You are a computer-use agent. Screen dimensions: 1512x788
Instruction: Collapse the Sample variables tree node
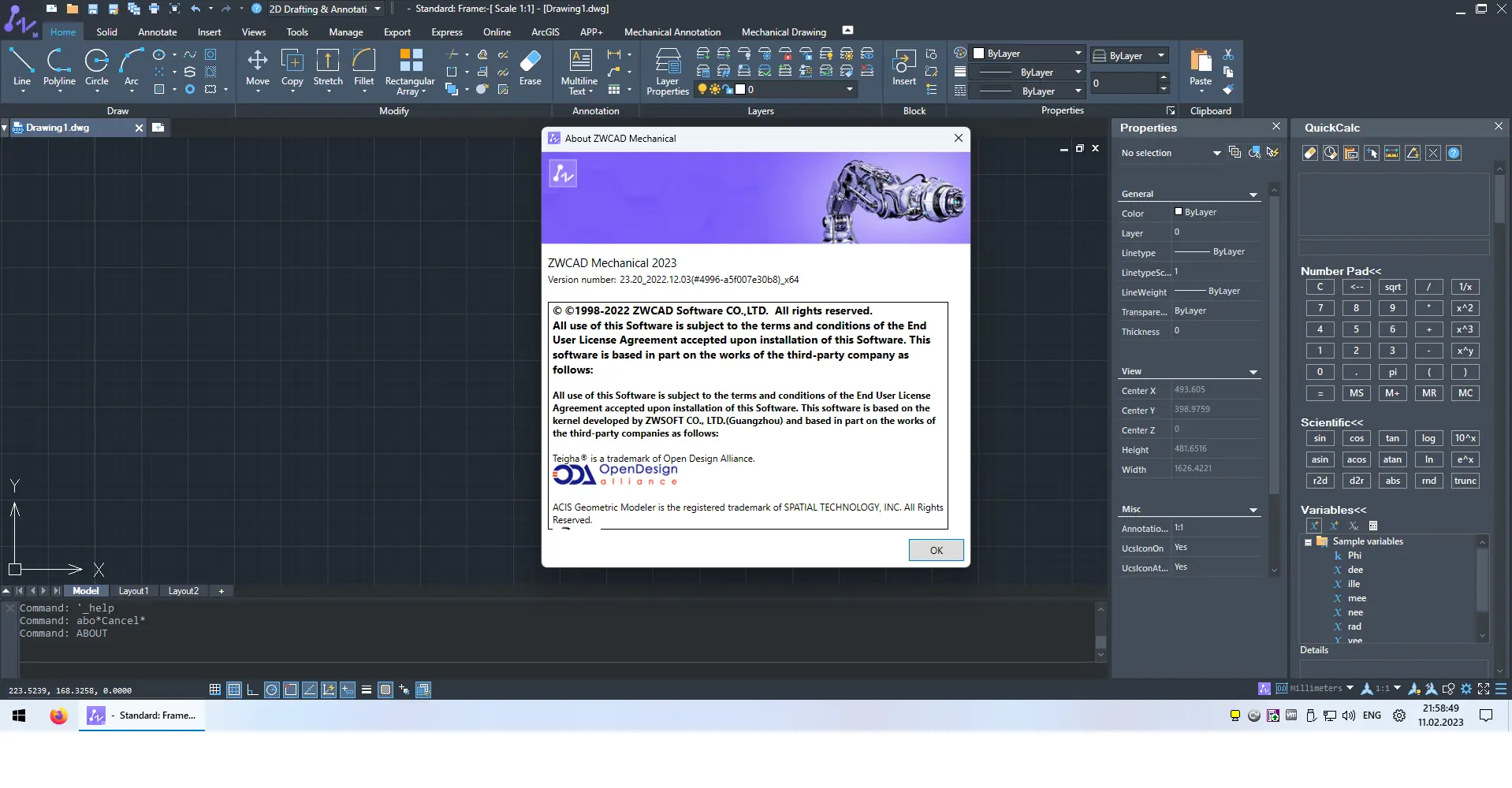(x=1308, y=542)
